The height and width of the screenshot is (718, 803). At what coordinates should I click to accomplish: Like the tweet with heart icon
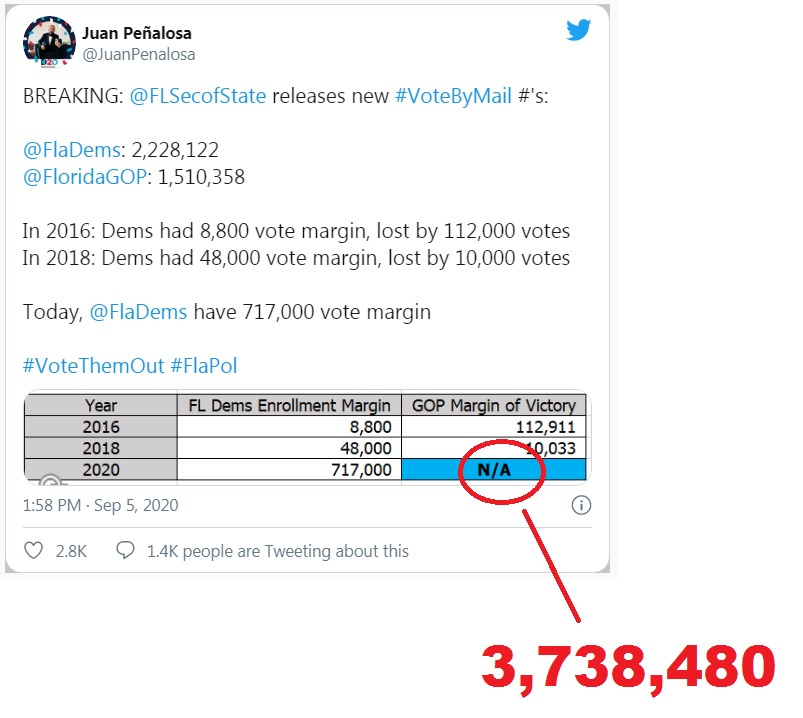(33, 550)
